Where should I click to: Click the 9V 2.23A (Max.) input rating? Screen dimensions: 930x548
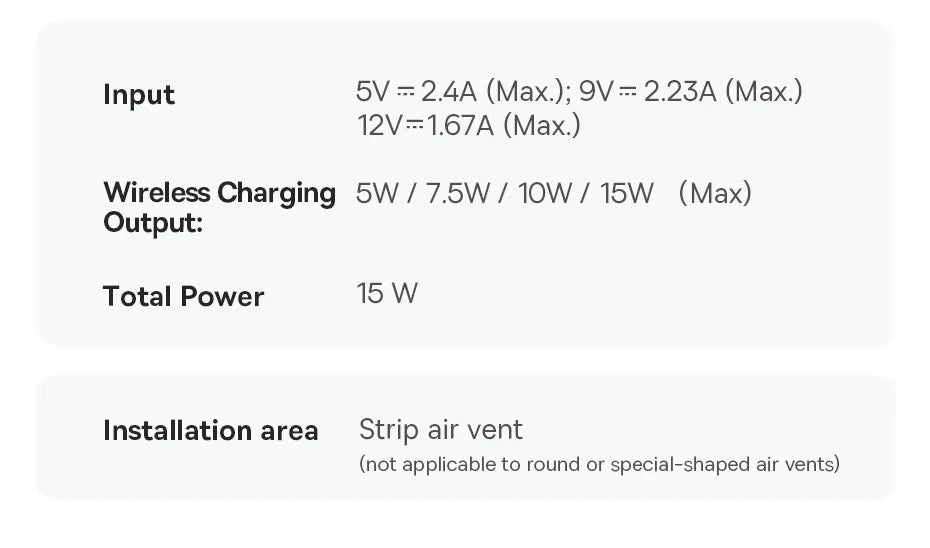pyautogui.click(x=691, y=92)
